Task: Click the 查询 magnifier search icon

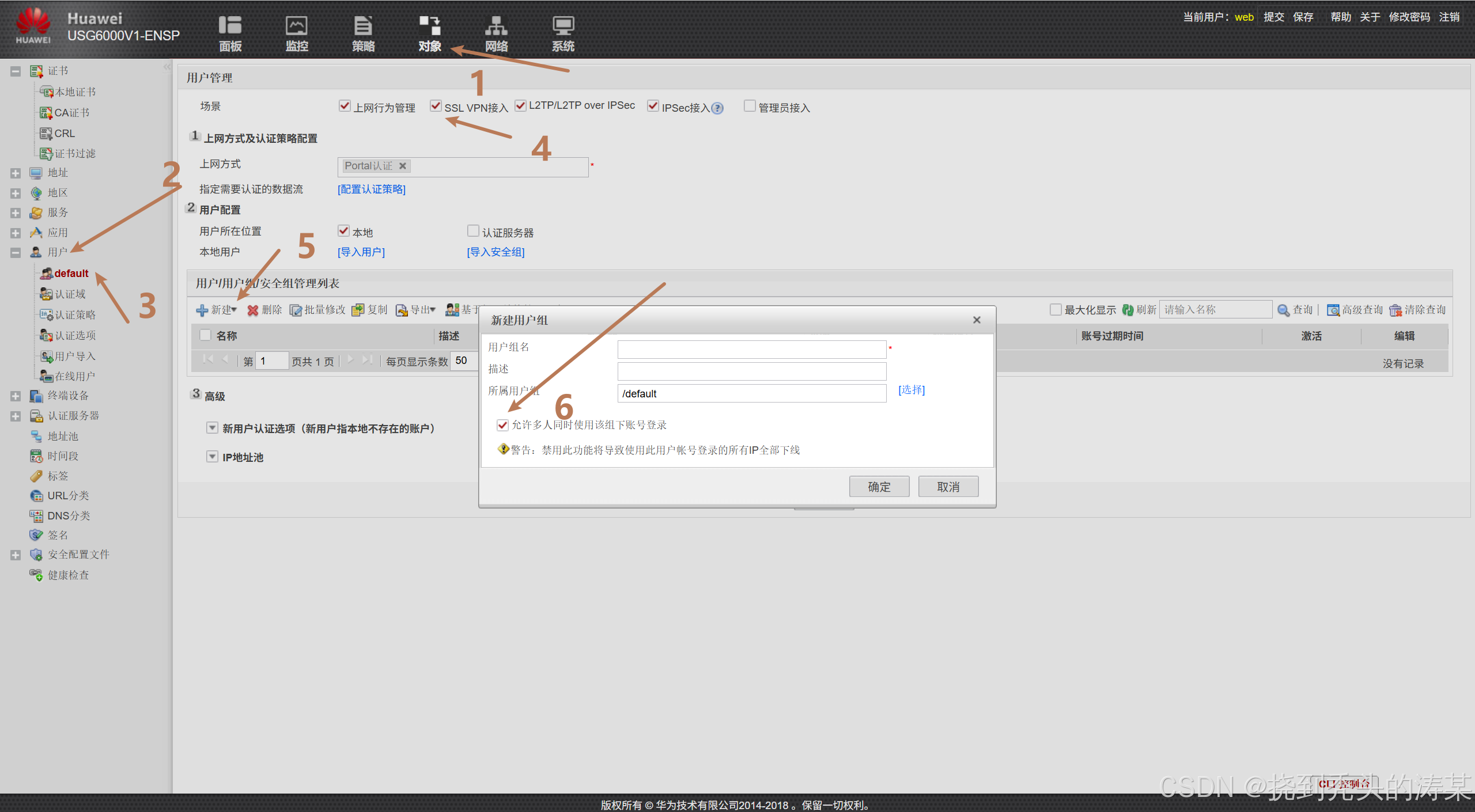Action: point(1283,310)
